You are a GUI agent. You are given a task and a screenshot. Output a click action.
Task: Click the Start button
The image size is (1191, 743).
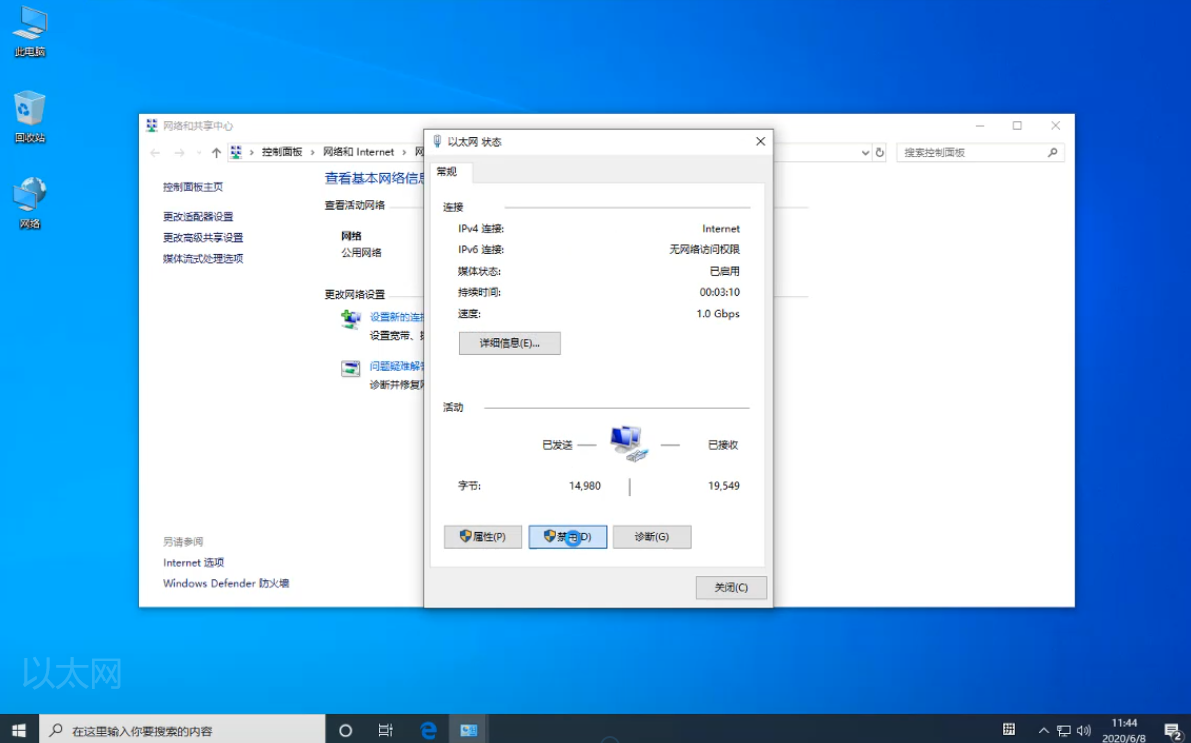coord(19,729)
